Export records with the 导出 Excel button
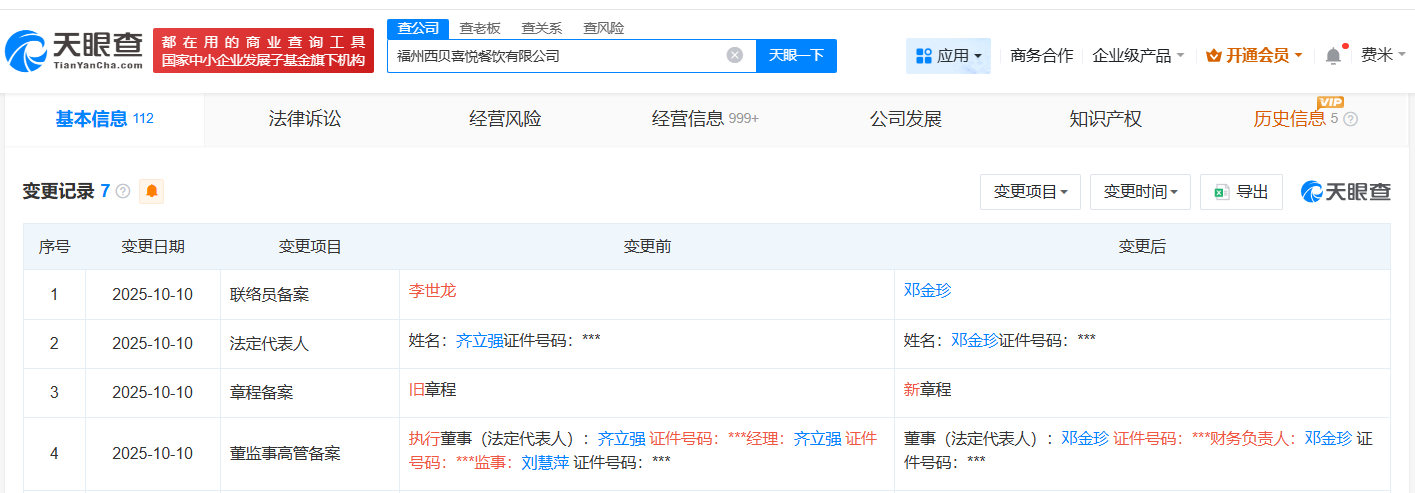 1241,192
